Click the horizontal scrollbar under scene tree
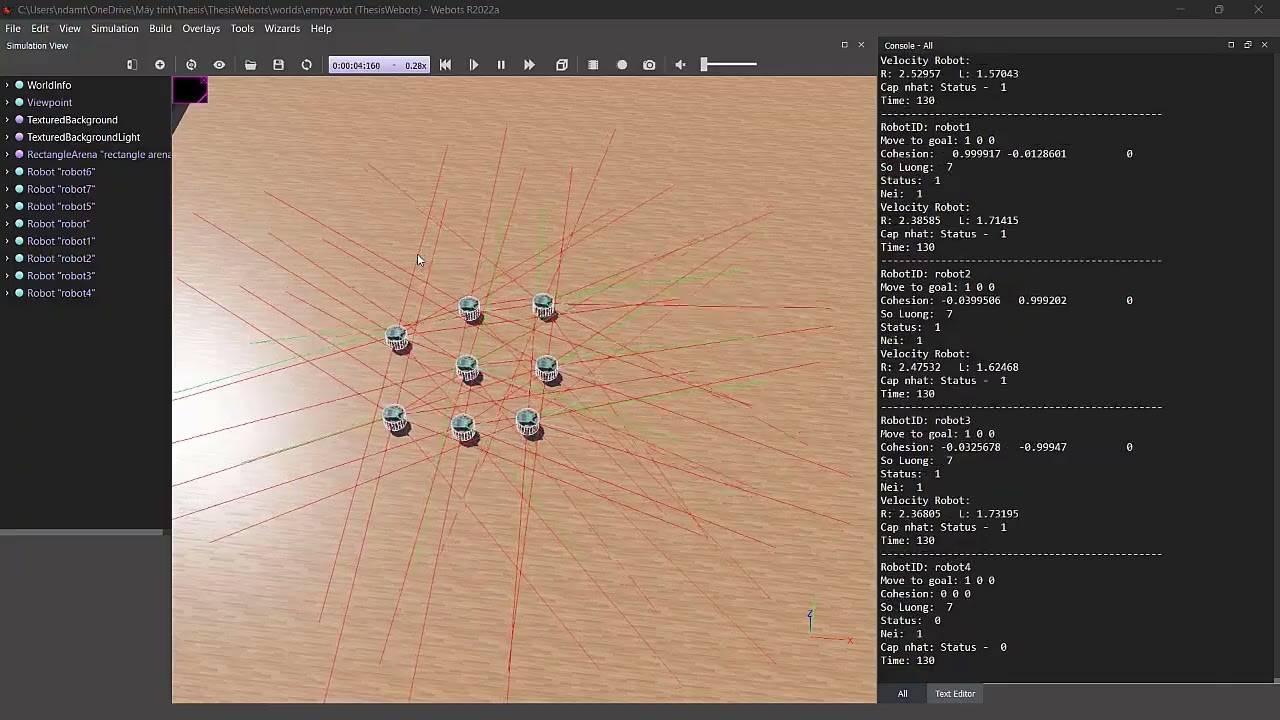 coord(81,532)
